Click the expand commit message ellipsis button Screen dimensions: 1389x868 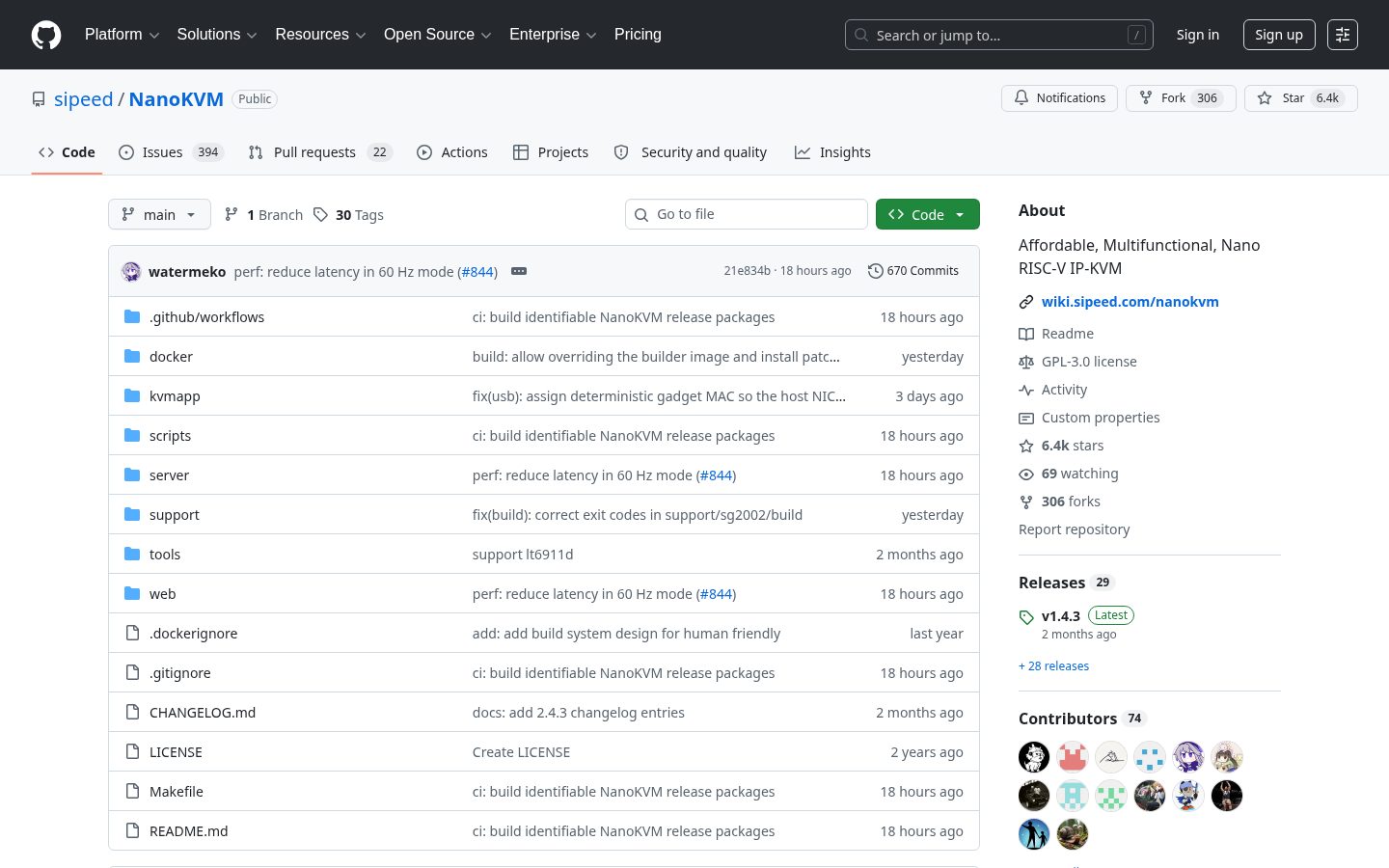(x=519, y=271)
